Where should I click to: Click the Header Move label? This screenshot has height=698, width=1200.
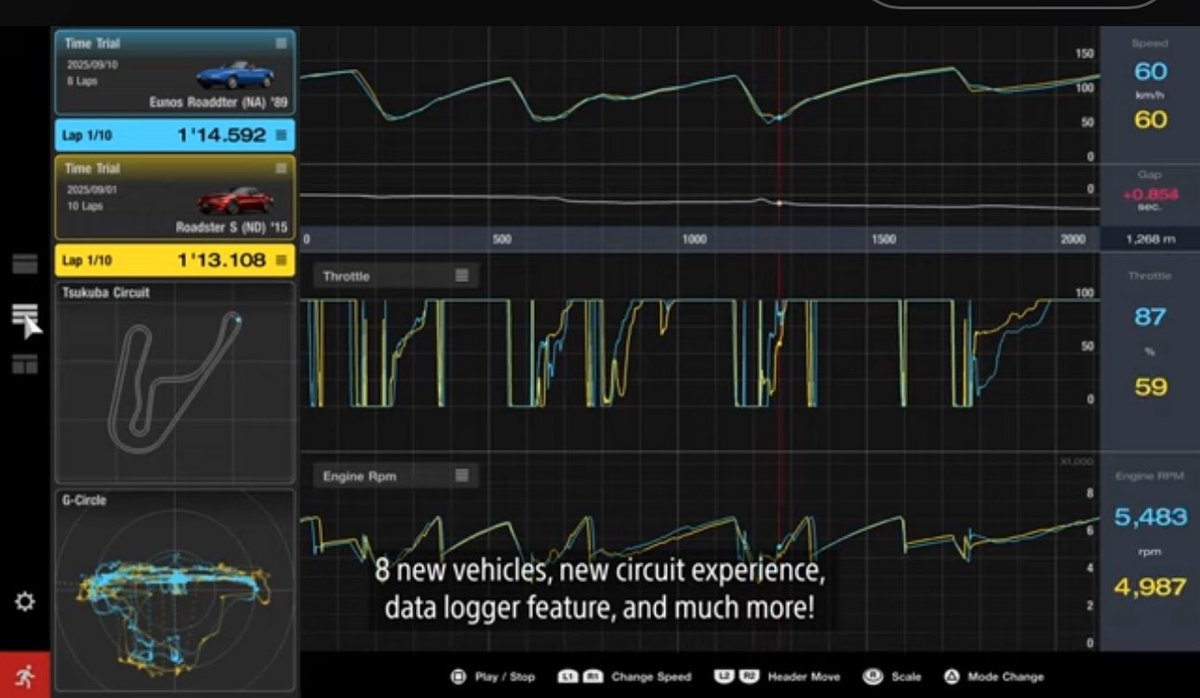804,677
